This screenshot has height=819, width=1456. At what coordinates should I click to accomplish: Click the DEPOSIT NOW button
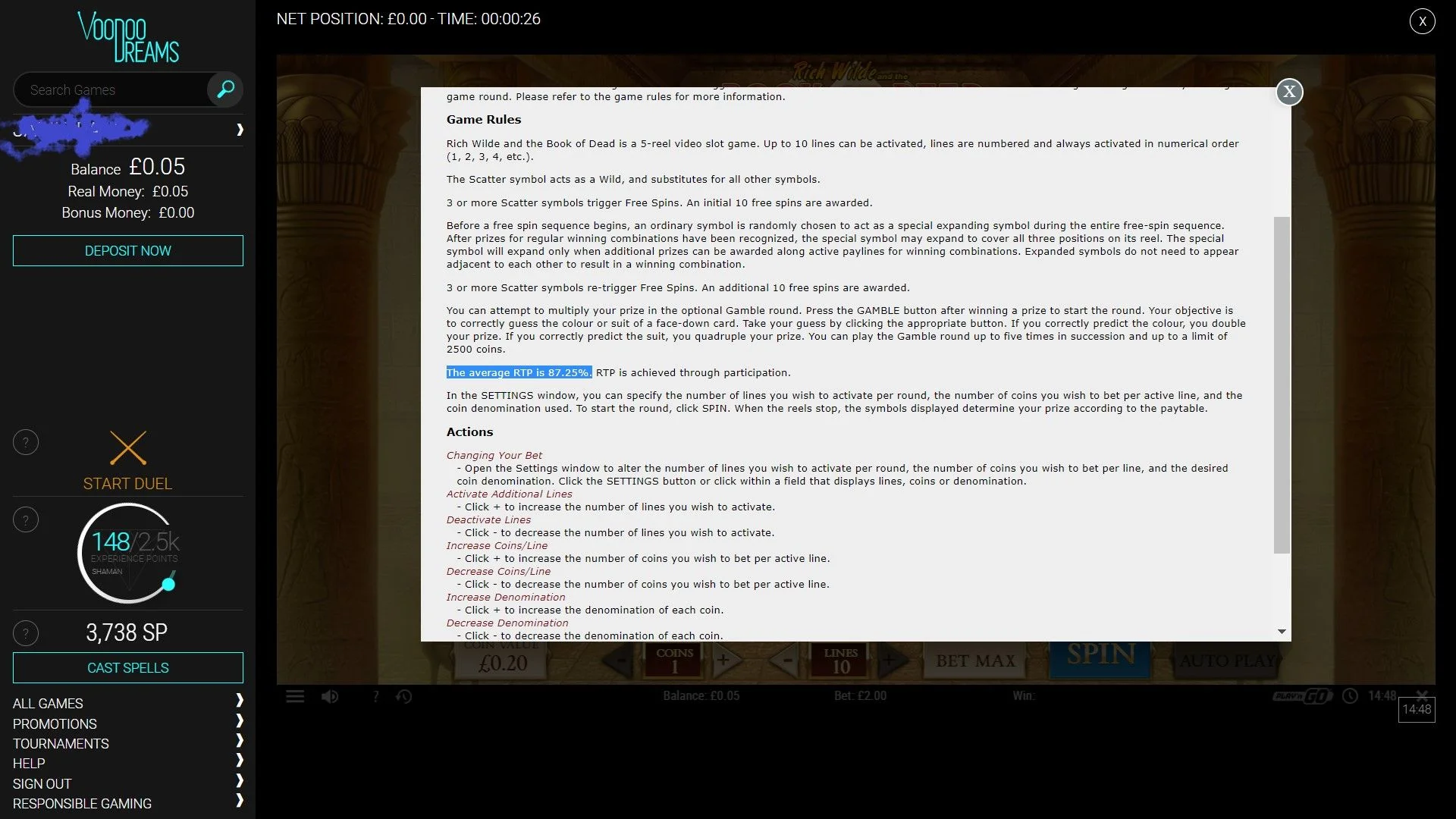coord(128,251)
